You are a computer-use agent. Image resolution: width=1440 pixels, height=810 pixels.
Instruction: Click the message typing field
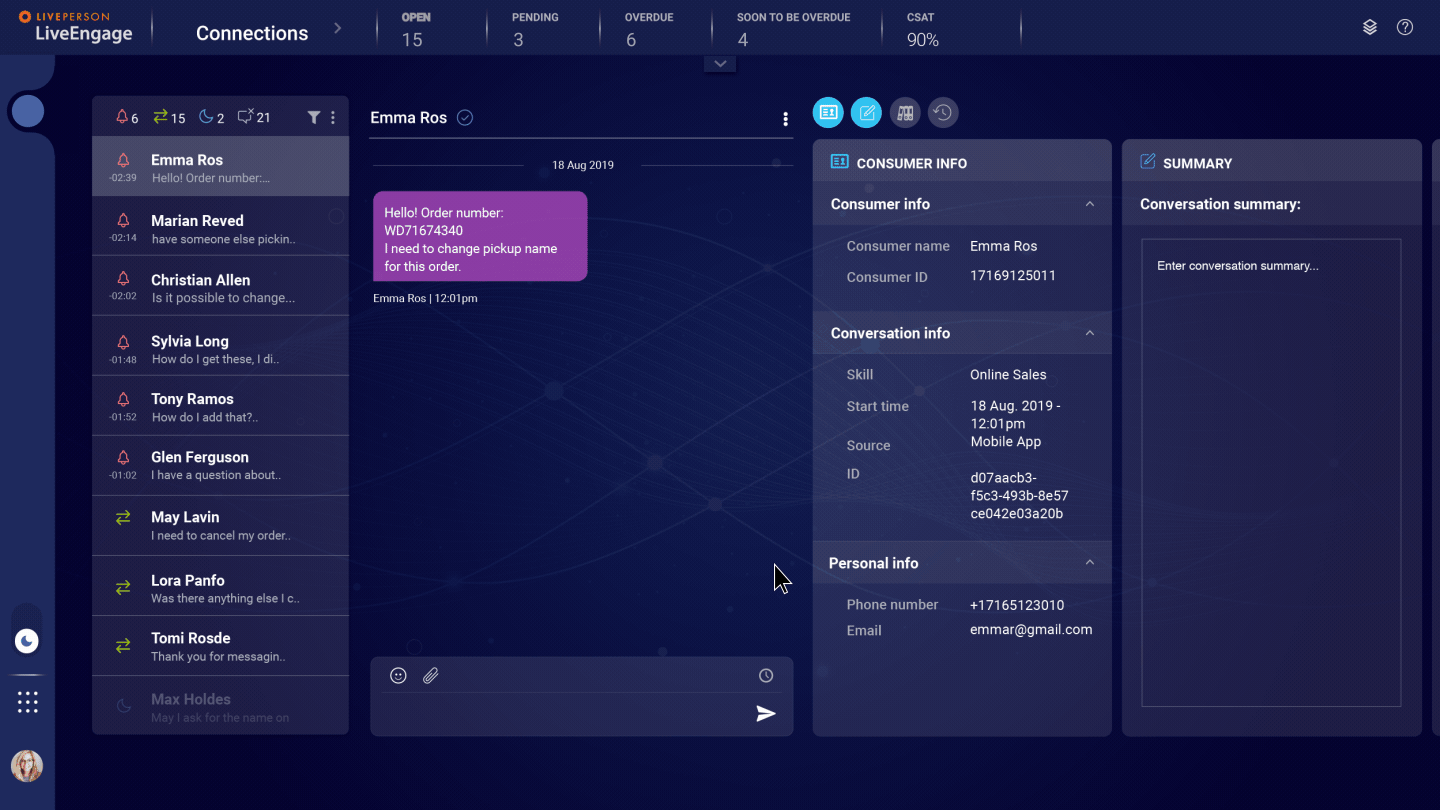[565, 714]
